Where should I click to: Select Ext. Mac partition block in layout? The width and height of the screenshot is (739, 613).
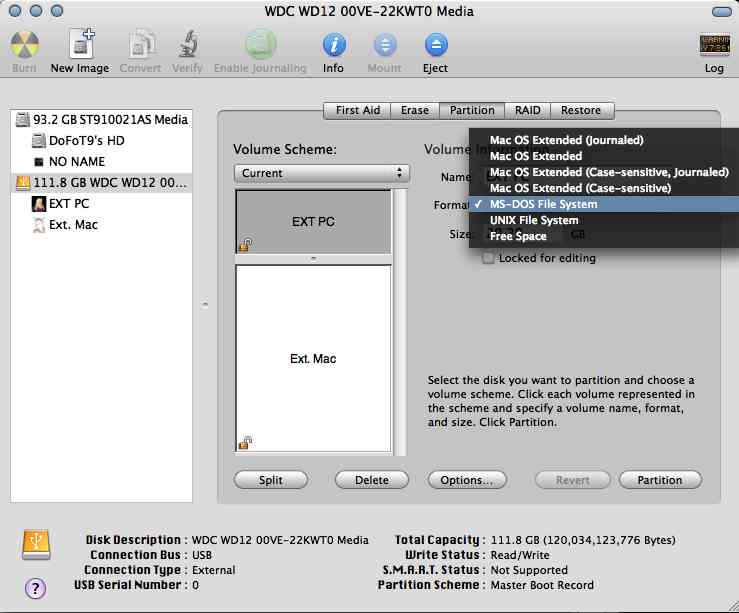(313, 359)
